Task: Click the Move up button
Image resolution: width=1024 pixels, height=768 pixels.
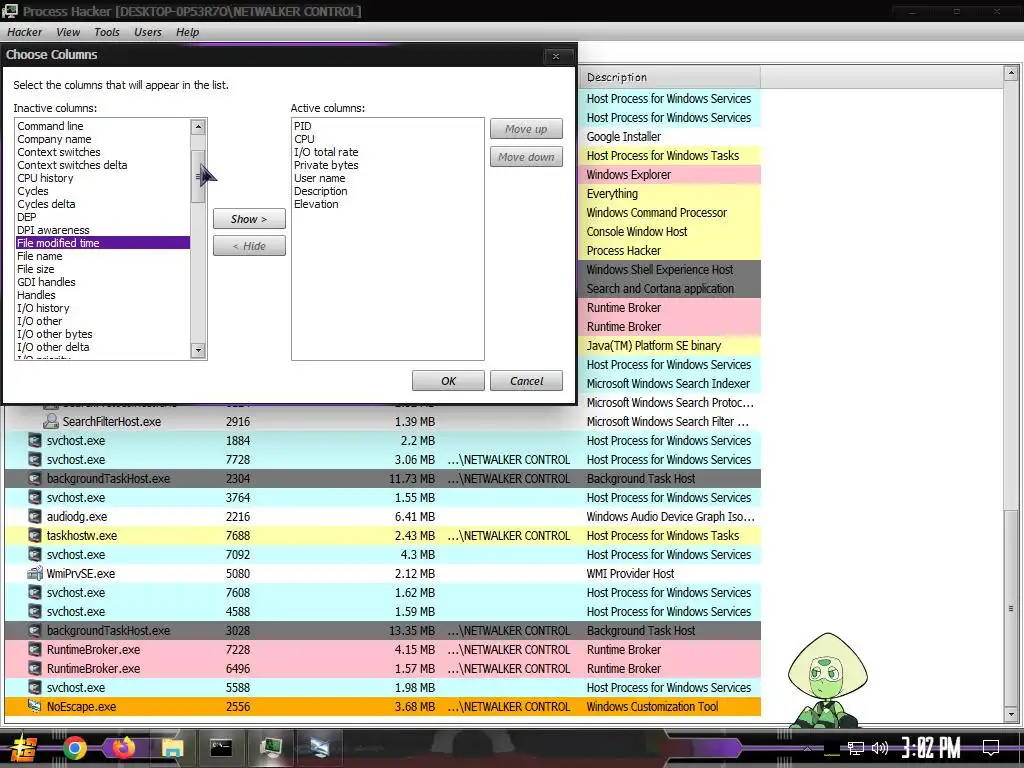Action: click(x=526, y=129)
